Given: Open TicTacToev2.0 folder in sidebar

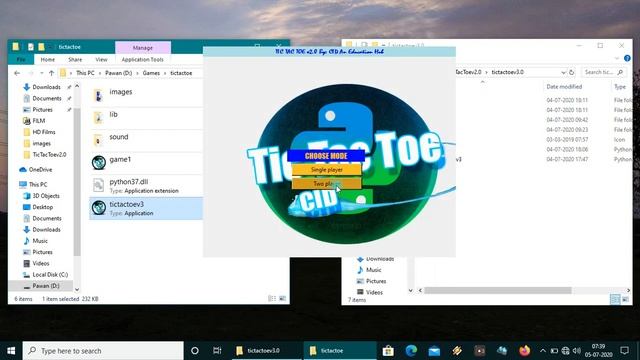Looking at the screenshot, I should pyautogui.click(x=49, y=155).
